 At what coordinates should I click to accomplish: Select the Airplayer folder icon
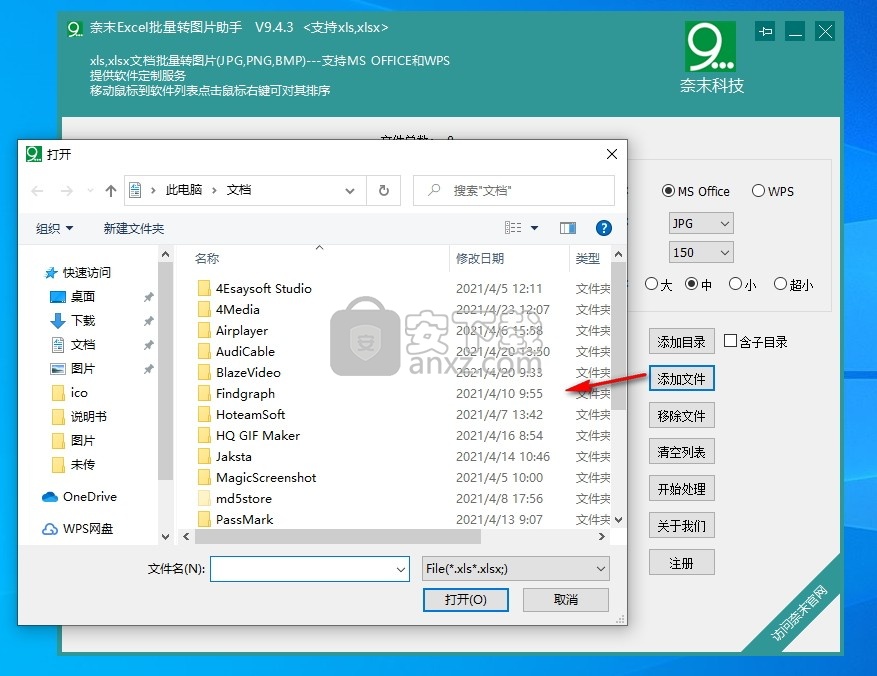[205, 330]
